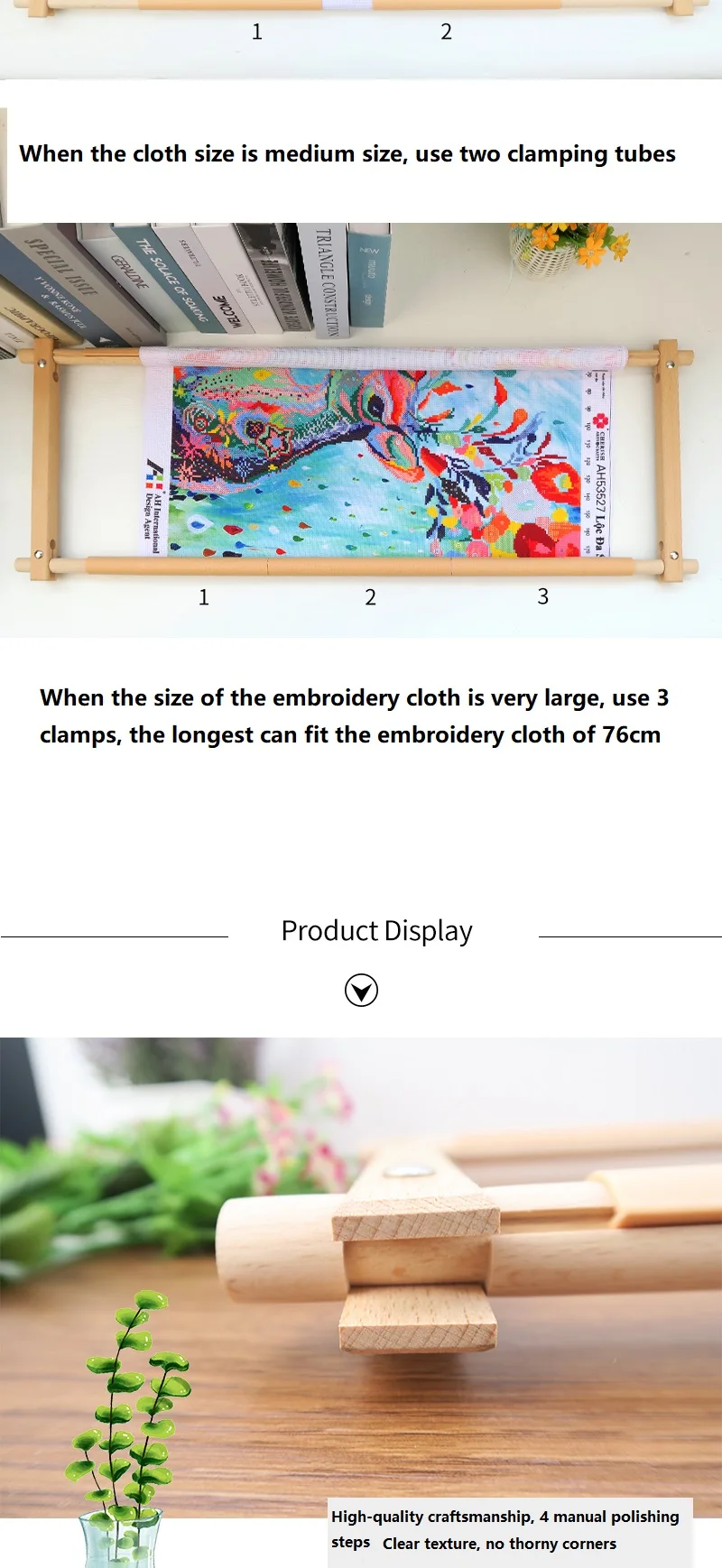Click the number 1 label under the lower rod

(204, 597)
